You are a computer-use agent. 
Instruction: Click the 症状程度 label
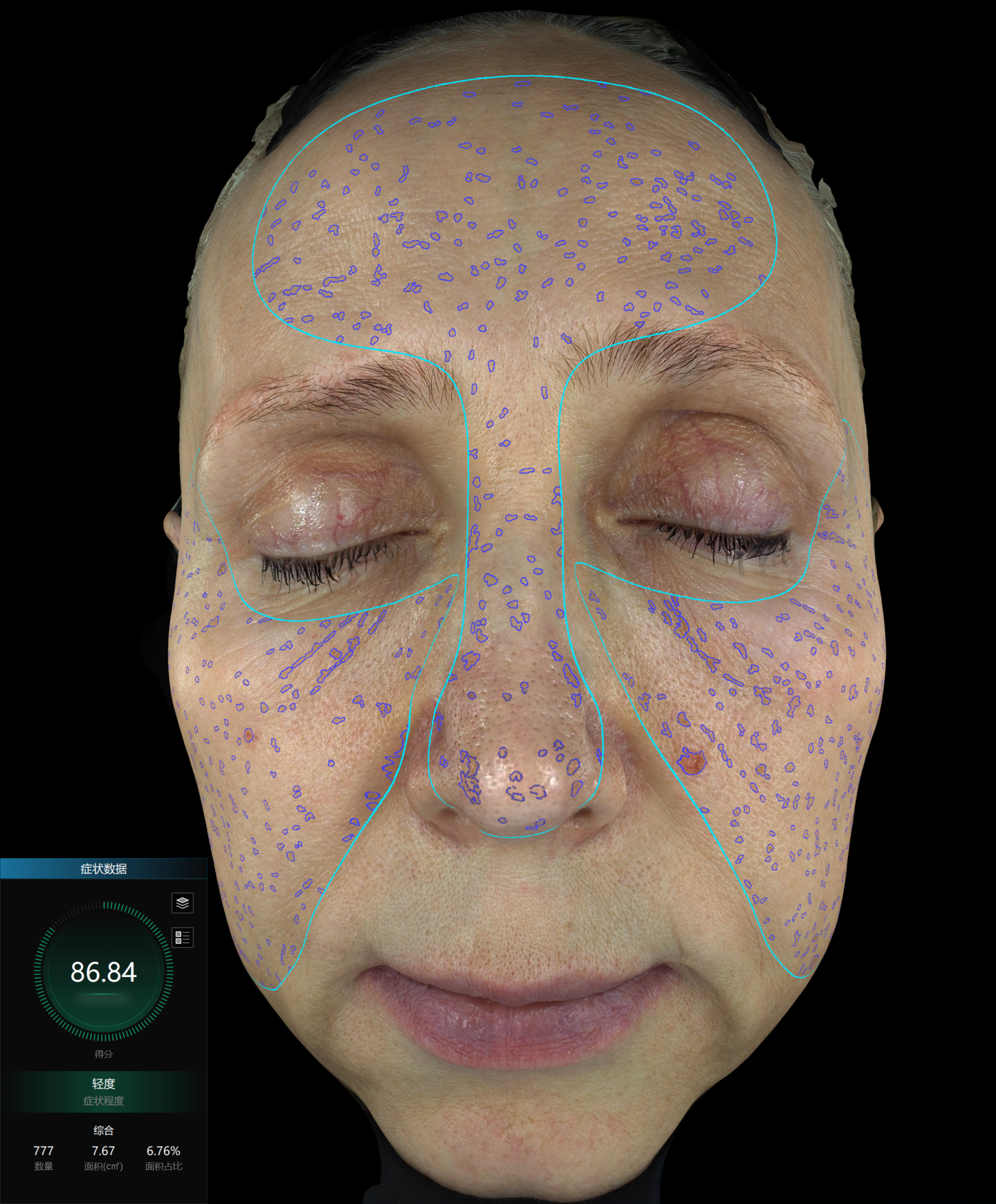coord(104,1101)
